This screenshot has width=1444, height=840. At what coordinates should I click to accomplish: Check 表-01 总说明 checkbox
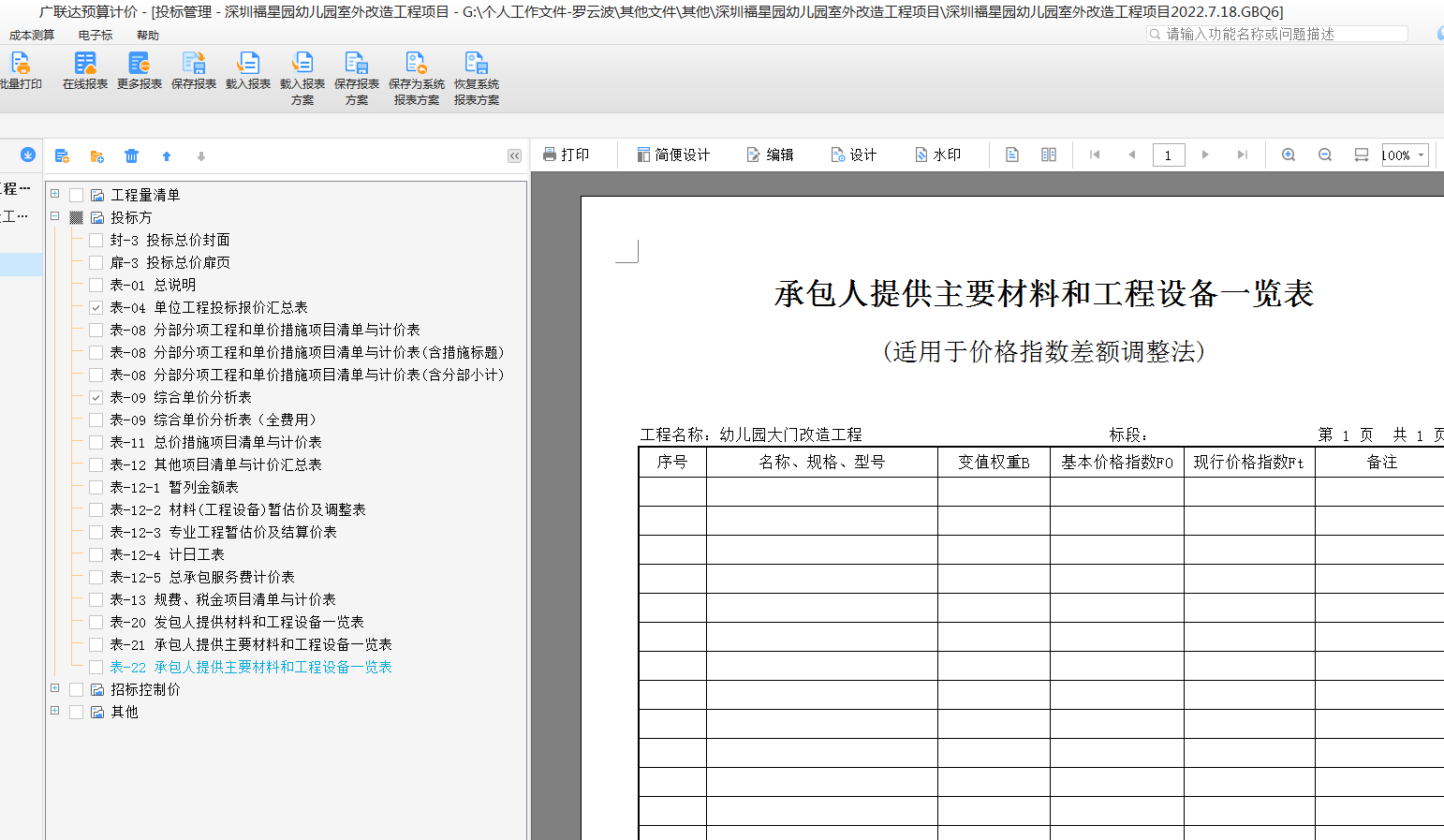click(96, 285)
